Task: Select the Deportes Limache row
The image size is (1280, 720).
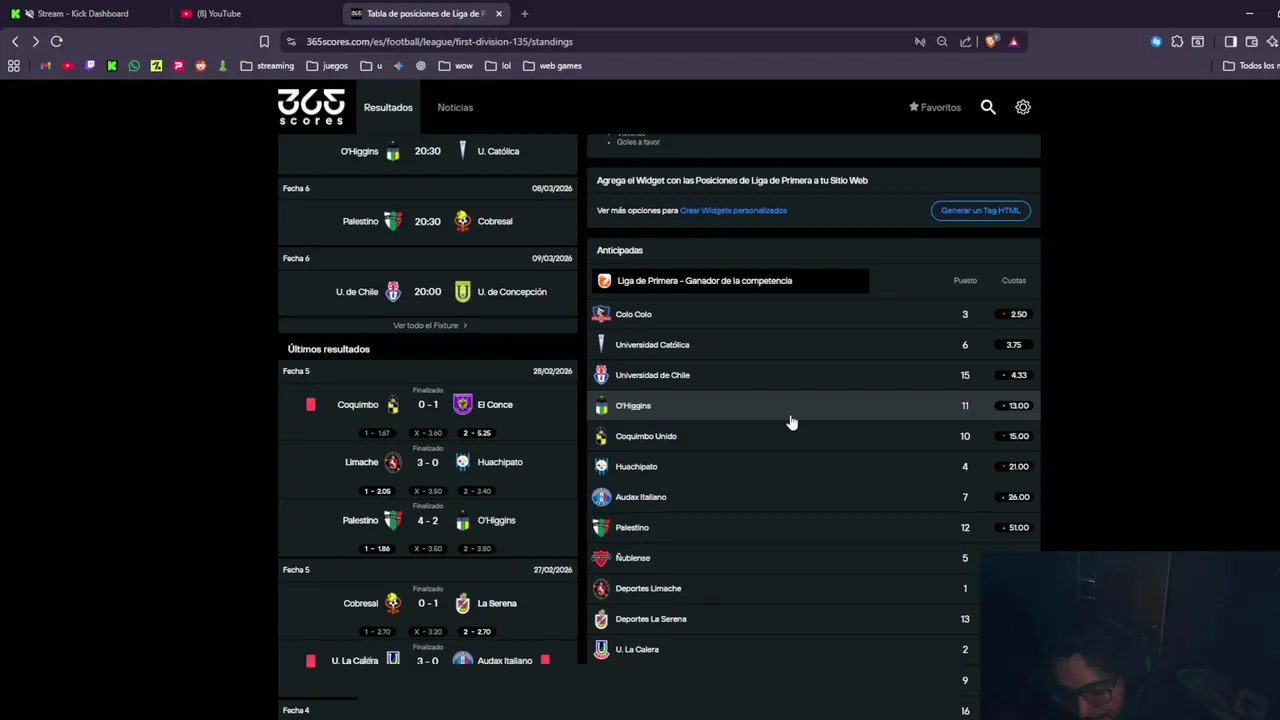Action: pos(814,589)
